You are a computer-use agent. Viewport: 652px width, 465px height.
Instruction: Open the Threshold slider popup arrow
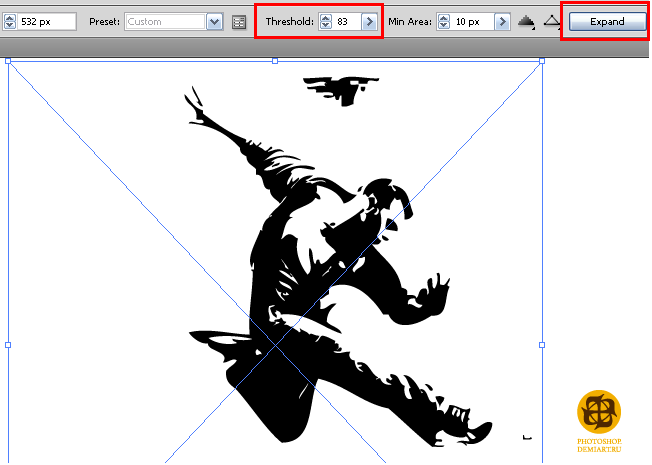tap(369, 22)
